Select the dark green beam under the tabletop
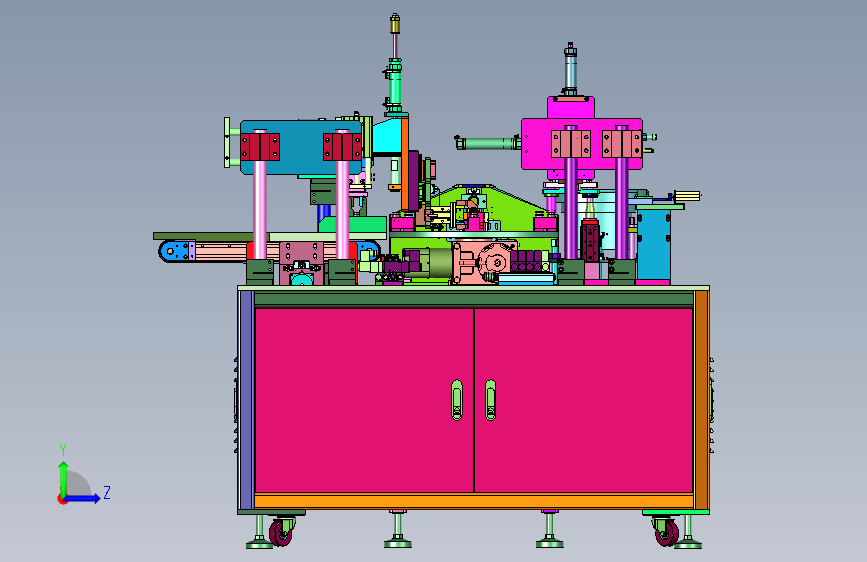Image resolution: width=867 pixels, height=562 pixels. (x=474, y=299)
